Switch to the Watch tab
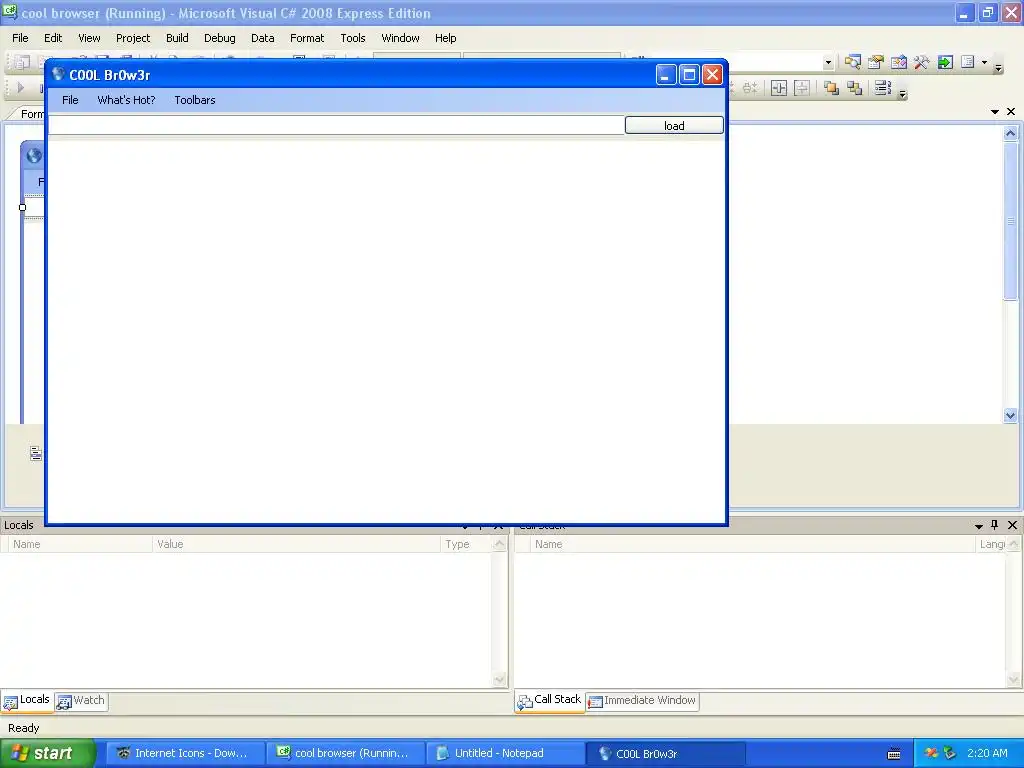 tap(81, 701)
